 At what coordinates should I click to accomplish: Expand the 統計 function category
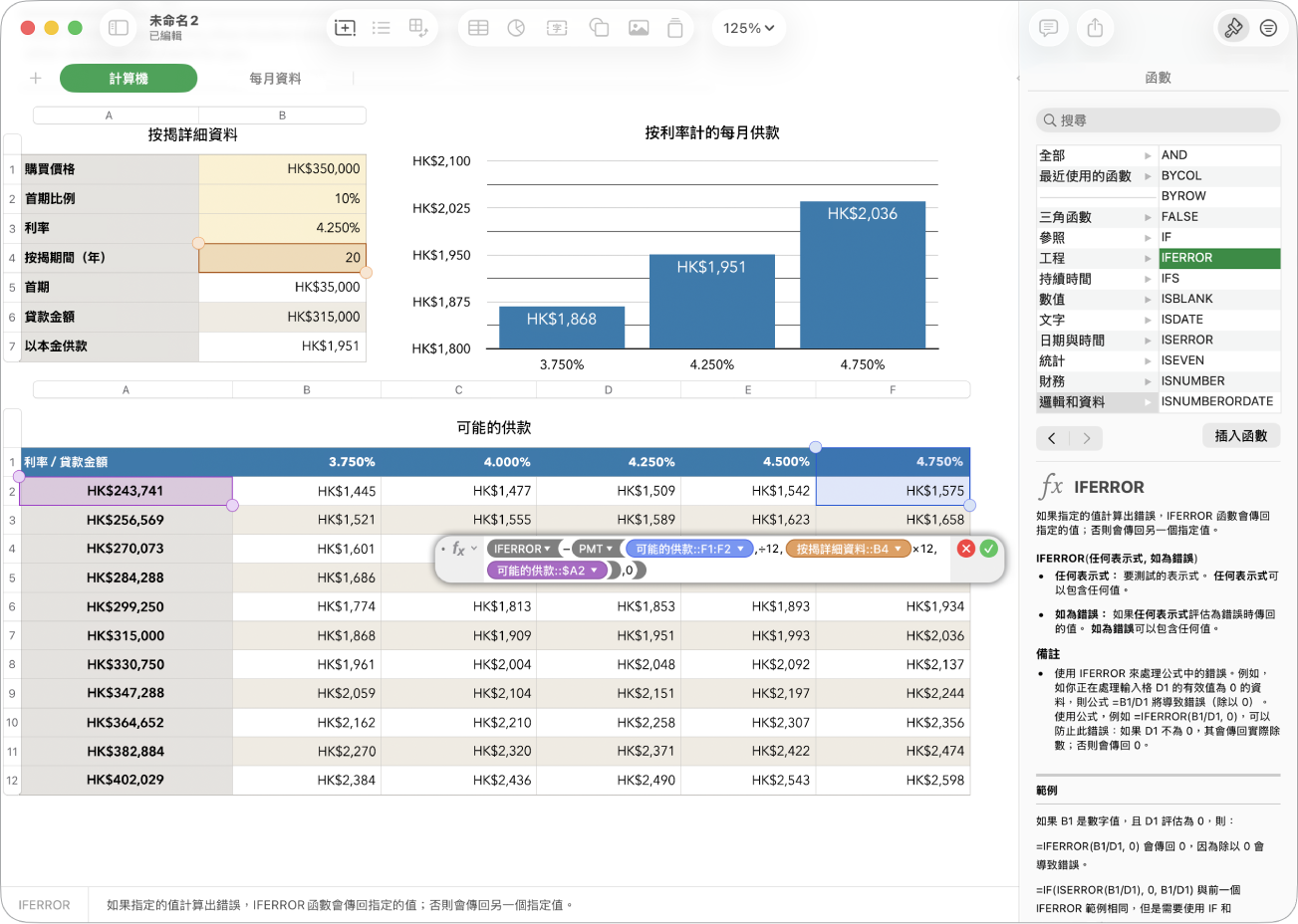point(1148,360)
